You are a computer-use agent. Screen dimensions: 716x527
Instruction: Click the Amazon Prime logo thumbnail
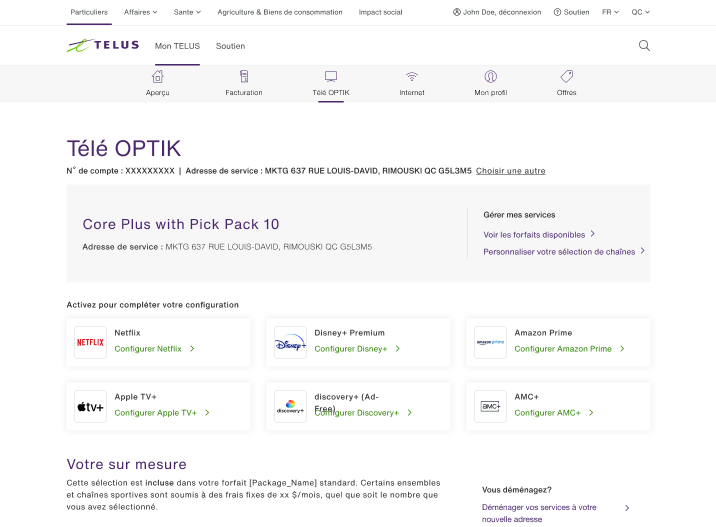pyautogui.click(x=490, y=342)
